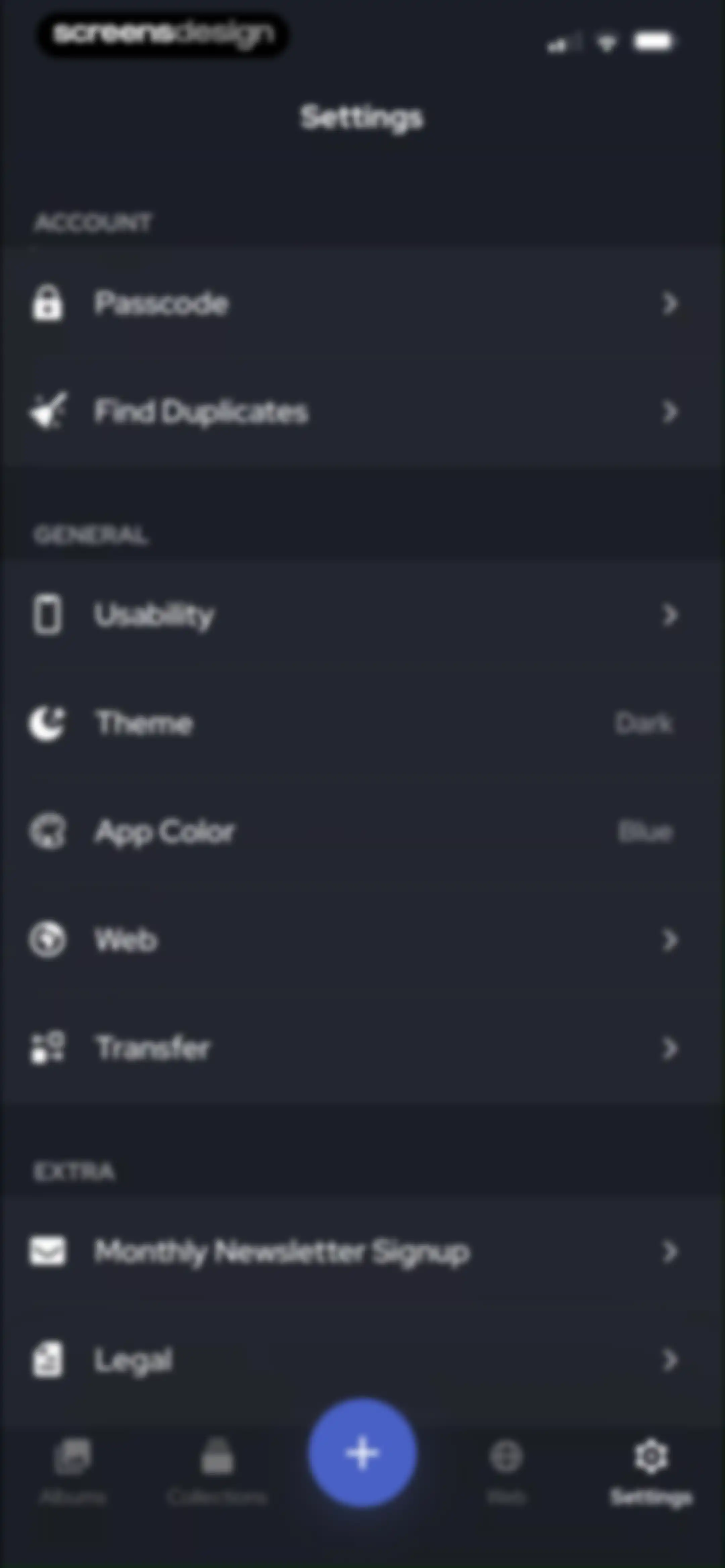Tap the Legal document icon

click(x=47, y=1359)
